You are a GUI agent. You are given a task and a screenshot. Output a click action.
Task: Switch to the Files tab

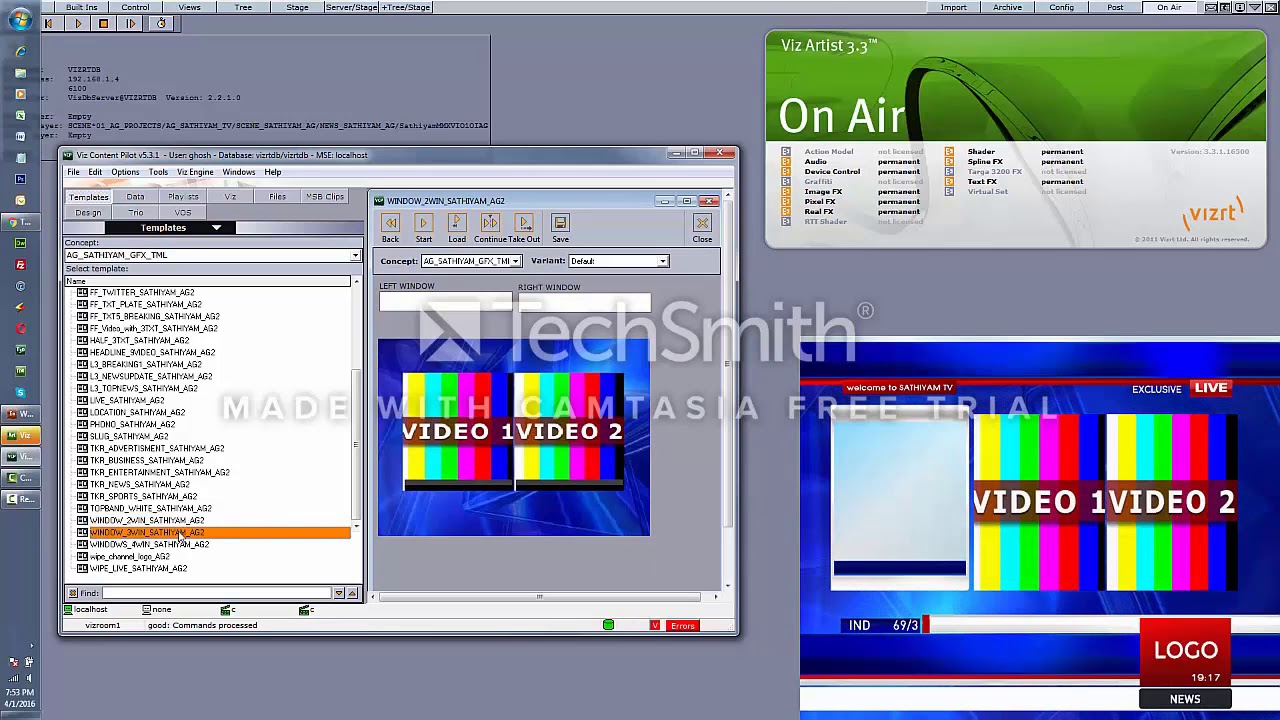[x=277, y=196]
